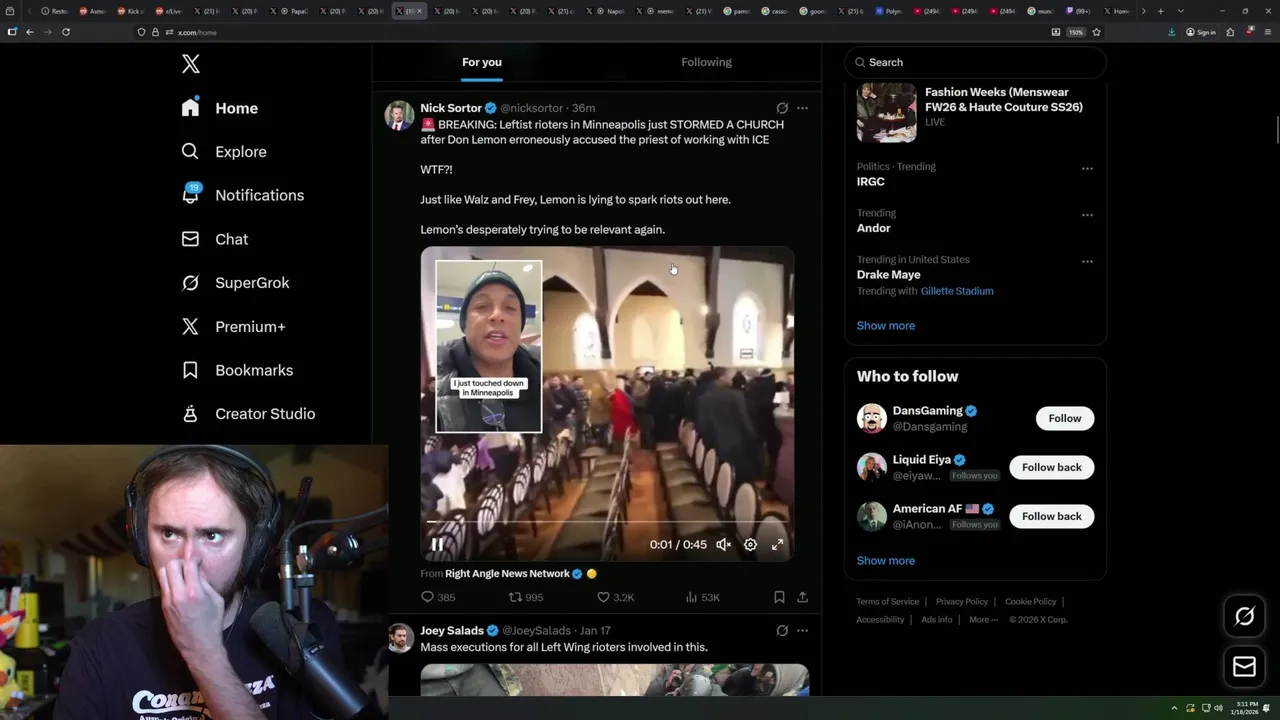Viewport: 1280px width, 720px height.
Task: Open more options for IRGC trend
Action: click(x=1087, y=168)
